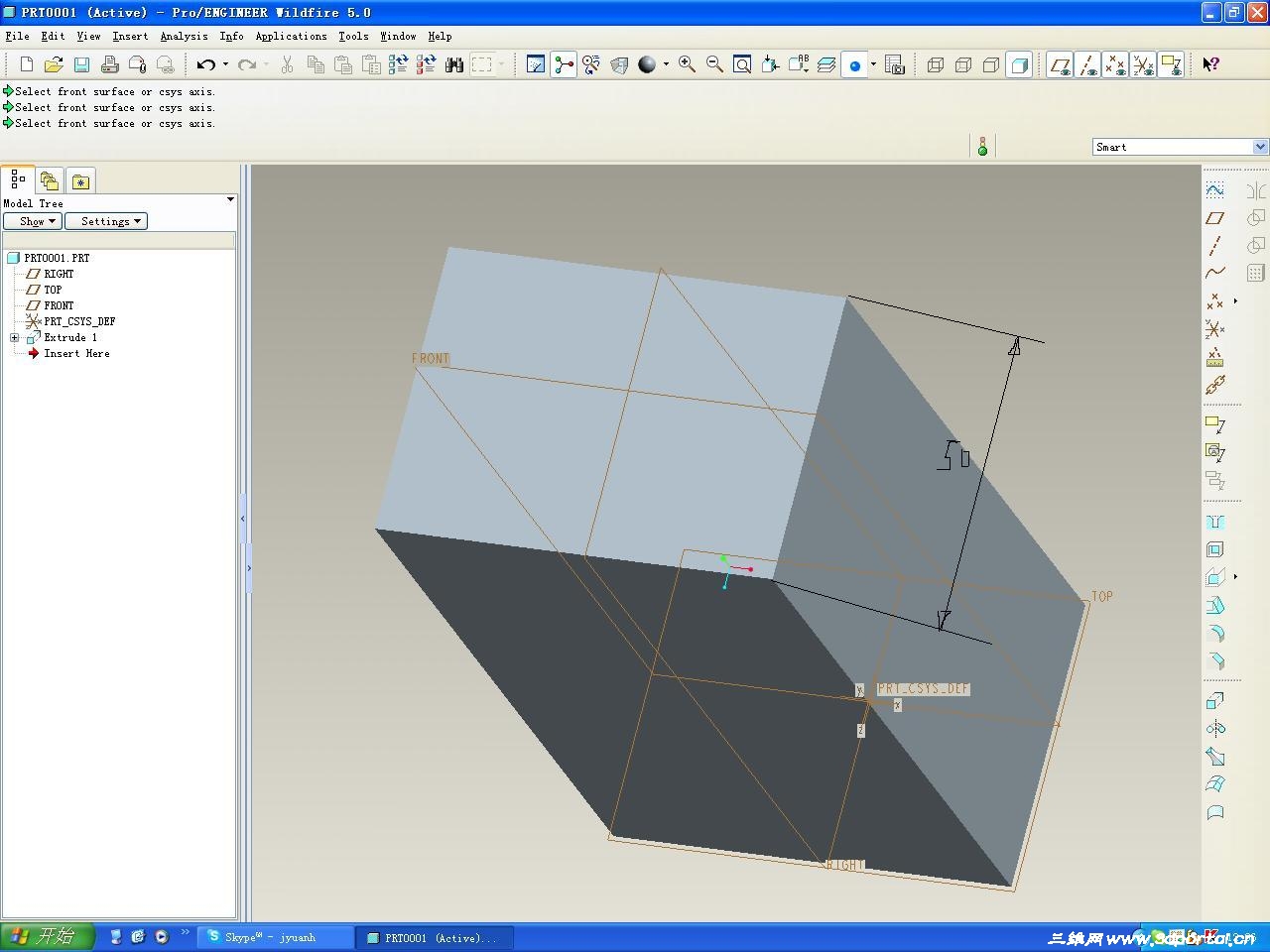
Task: Open the undo history dropdown arrow
Action: 225,64
